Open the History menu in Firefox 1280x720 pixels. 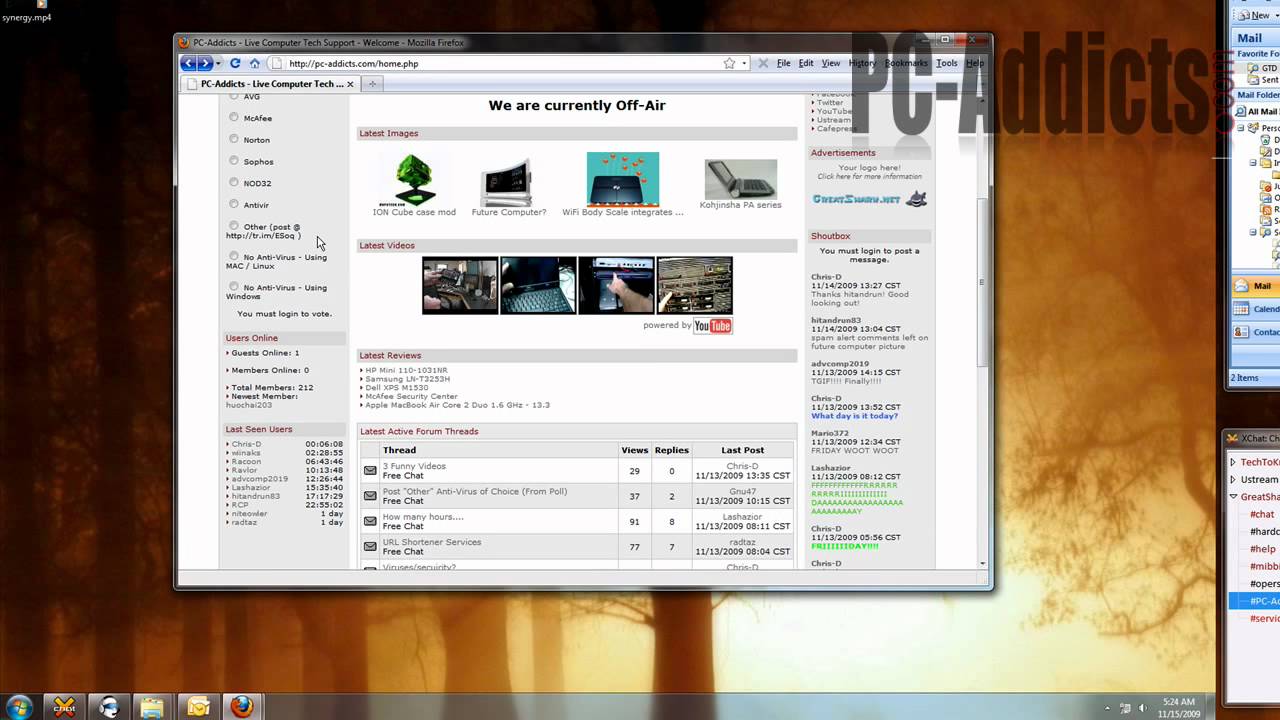coord(862,63)
